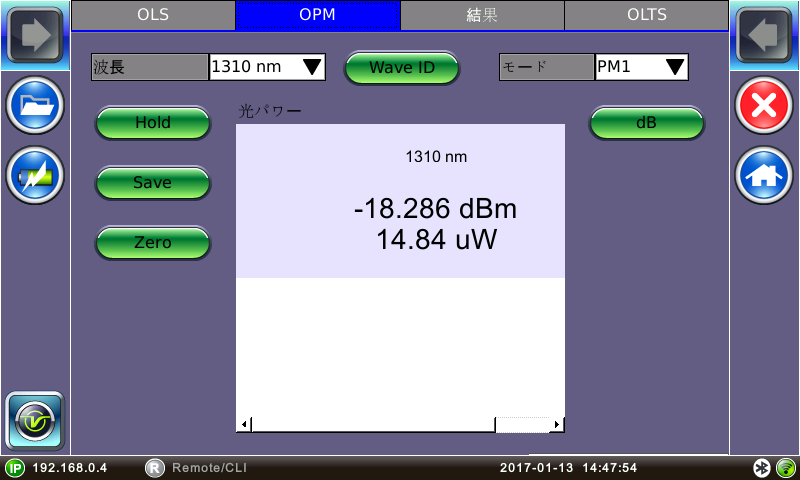Click the Save button

click(x=153, y=183)
